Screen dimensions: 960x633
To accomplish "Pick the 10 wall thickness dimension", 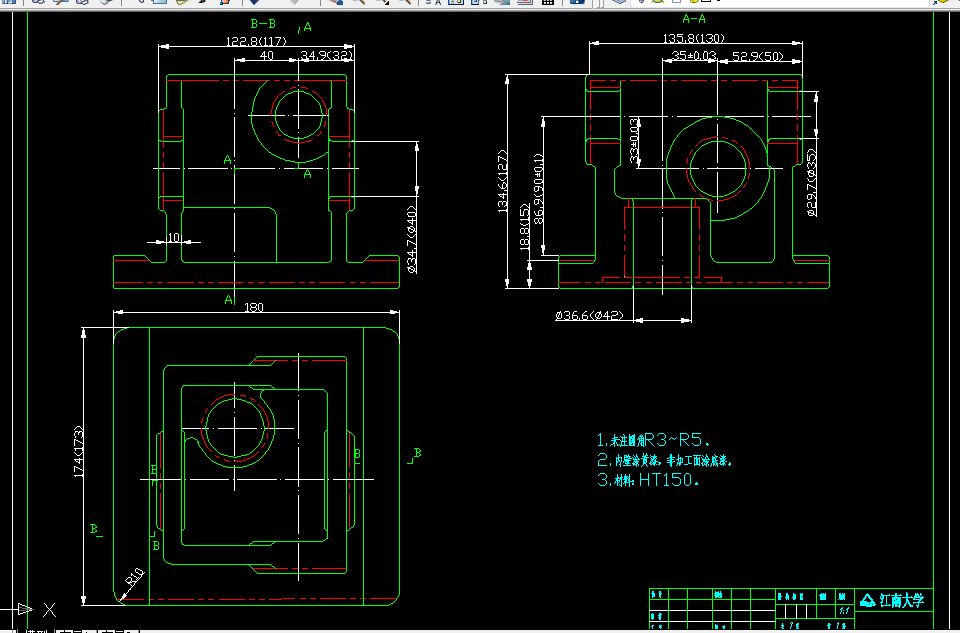I will tap(174, 237).
